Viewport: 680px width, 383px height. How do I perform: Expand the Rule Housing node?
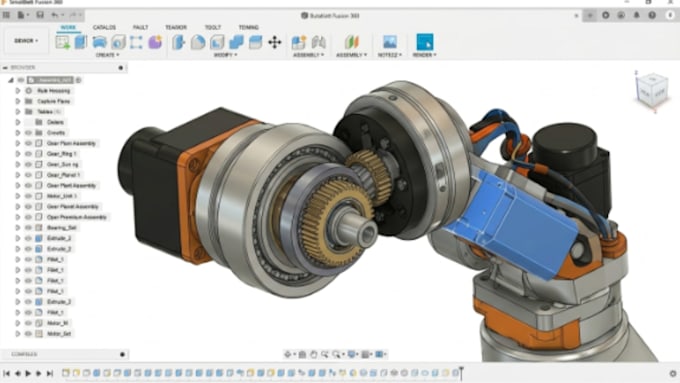click(x=18, y=91)
